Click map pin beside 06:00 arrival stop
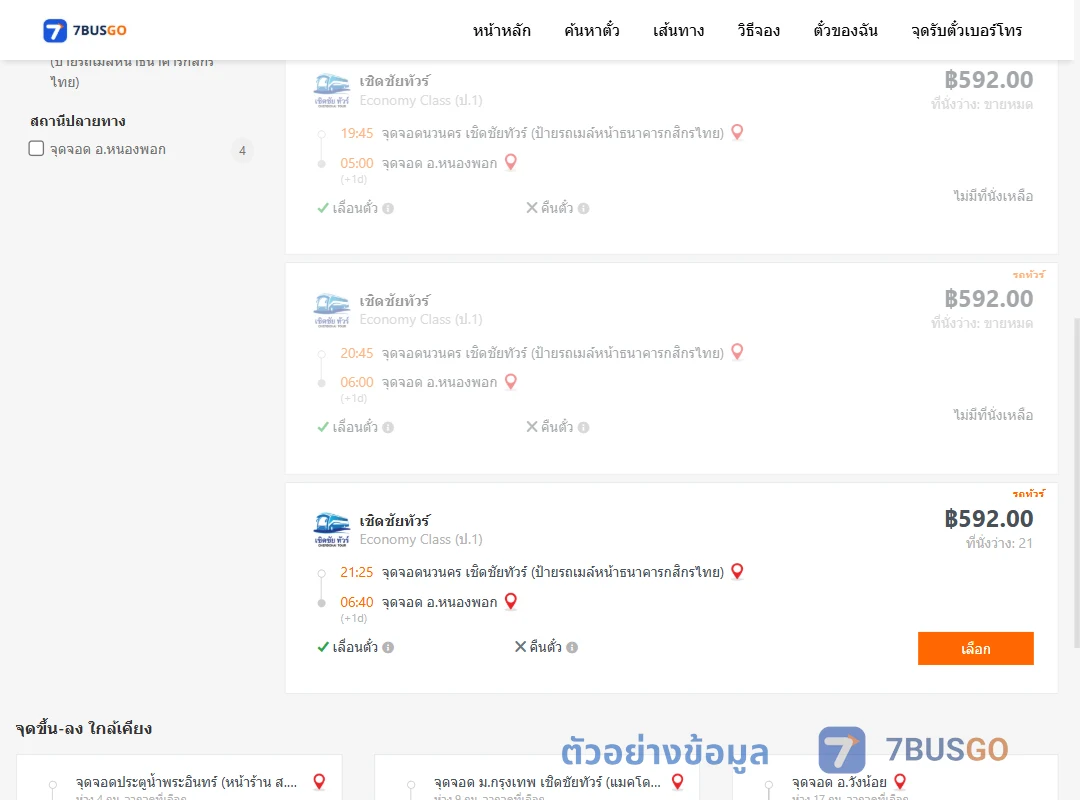Viewport: 1080px width, 800px height. (x=510, y=381)
